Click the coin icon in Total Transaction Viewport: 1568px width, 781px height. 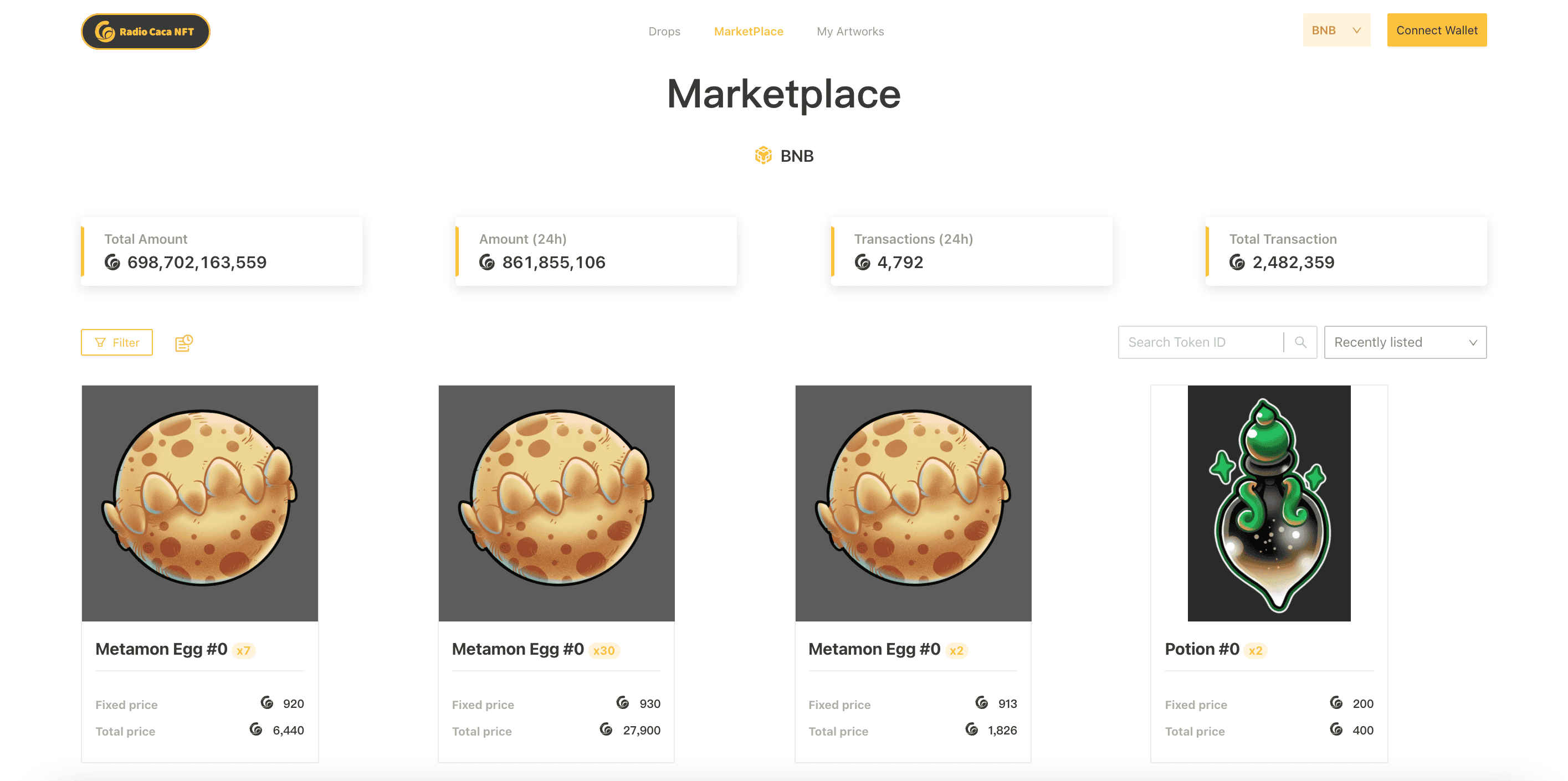pos(1237,263)
